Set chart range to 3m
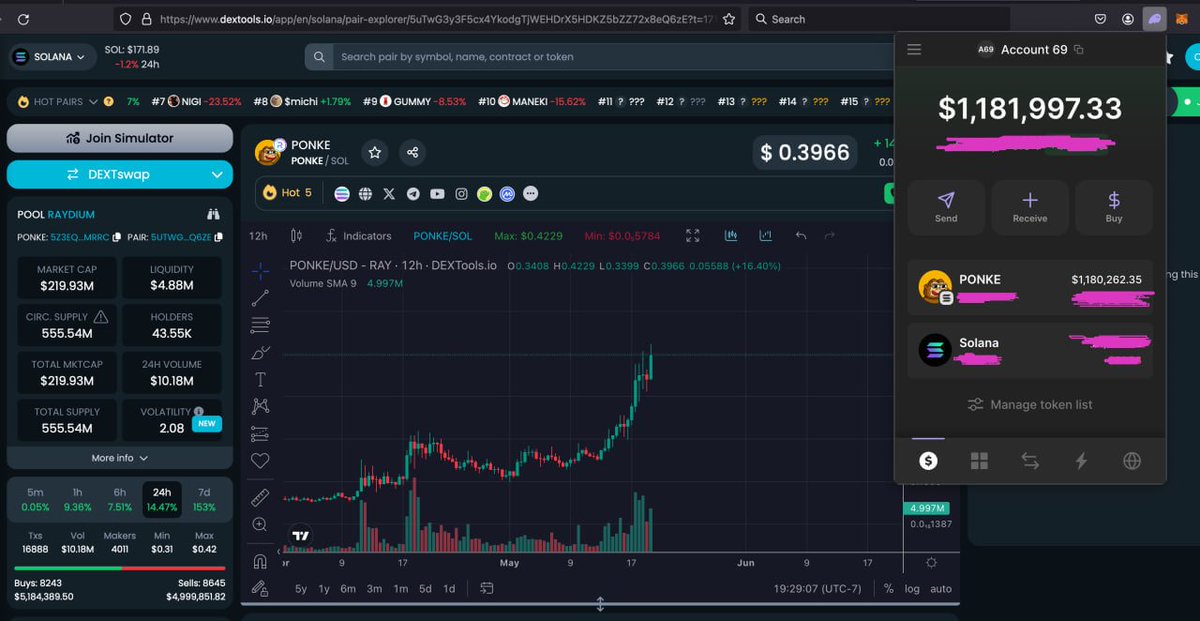 (374, 589)
